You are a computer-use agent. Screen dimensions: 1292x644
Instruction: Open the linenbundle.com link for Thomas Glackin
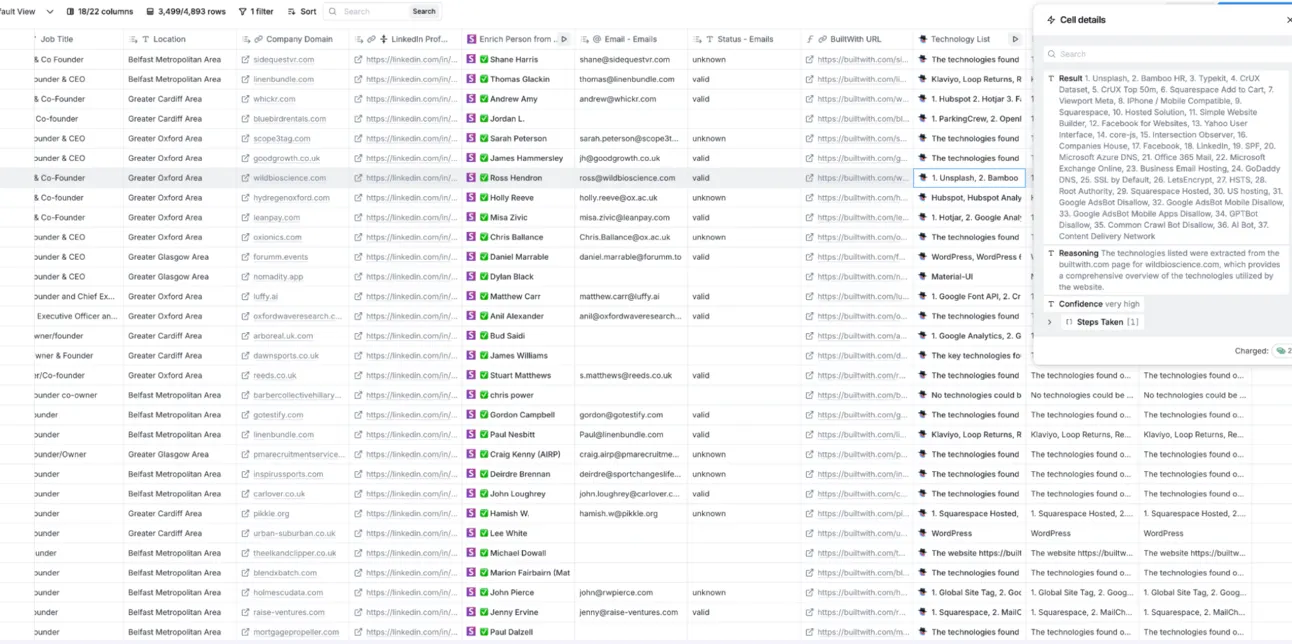coord(283,79)
